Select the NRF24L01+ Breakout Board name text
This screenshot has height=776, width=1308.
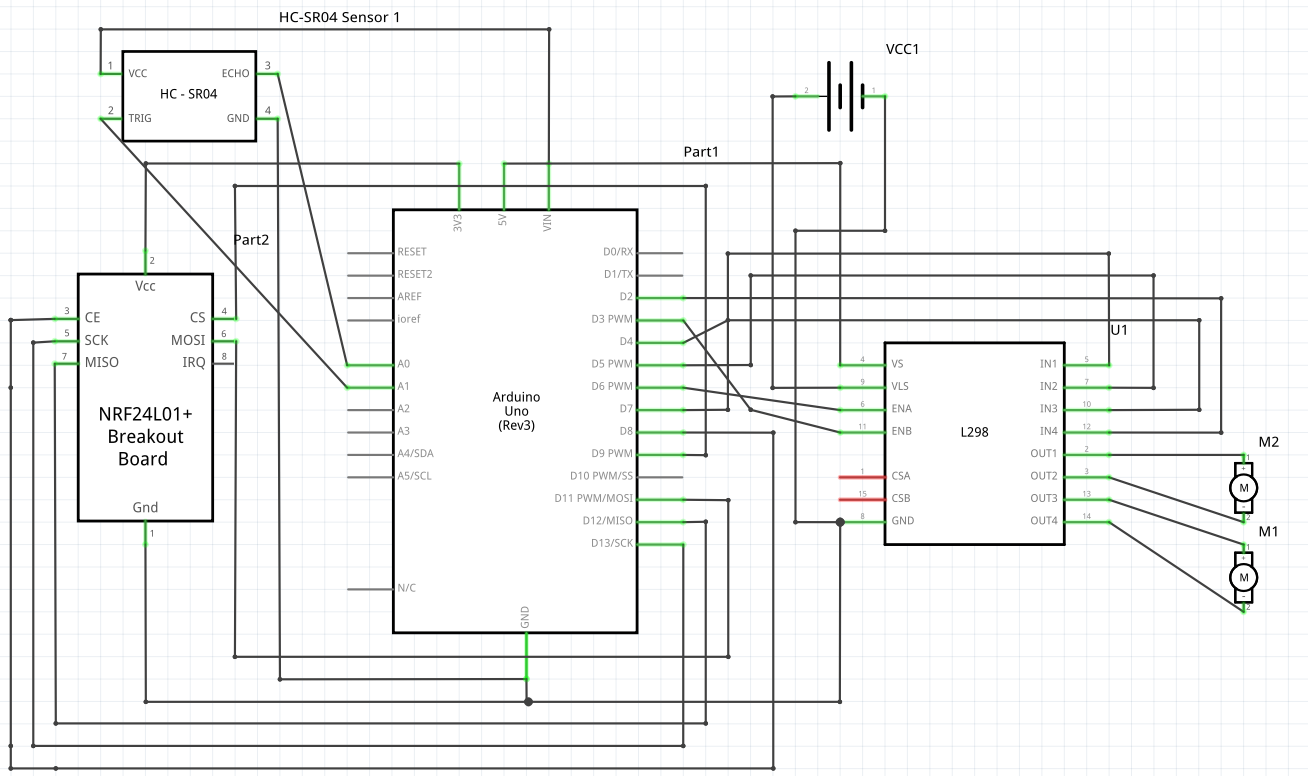tap(145, 436)
